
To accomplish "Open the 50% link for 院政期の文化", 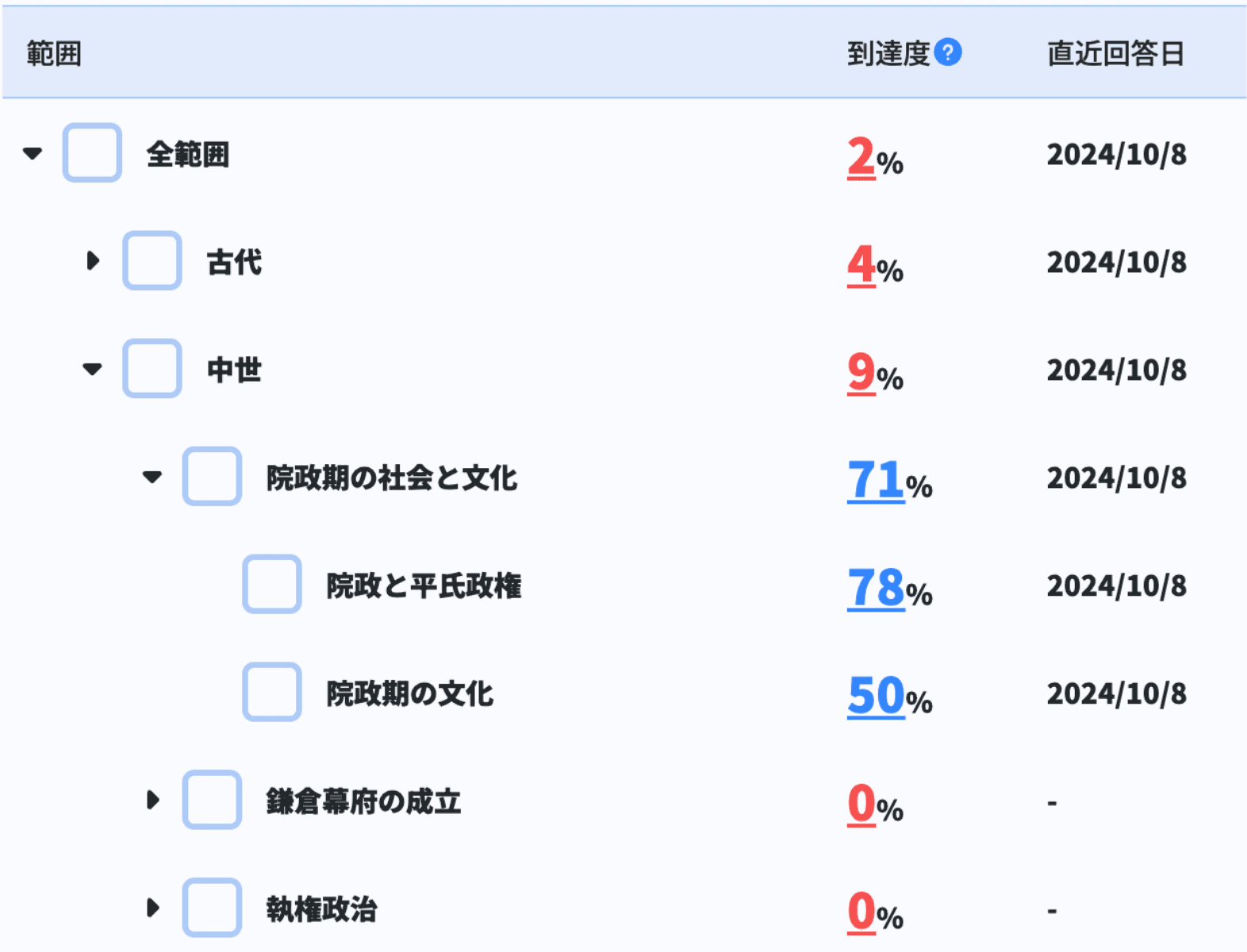I will tap(877, 695).
